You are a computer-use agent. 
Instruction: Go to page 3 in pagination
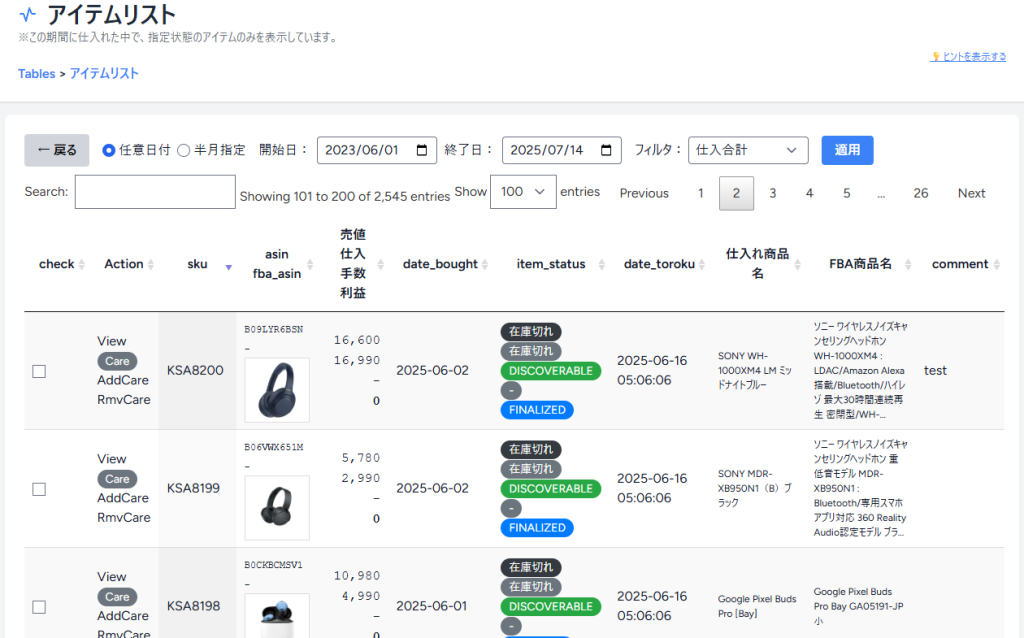772,193
